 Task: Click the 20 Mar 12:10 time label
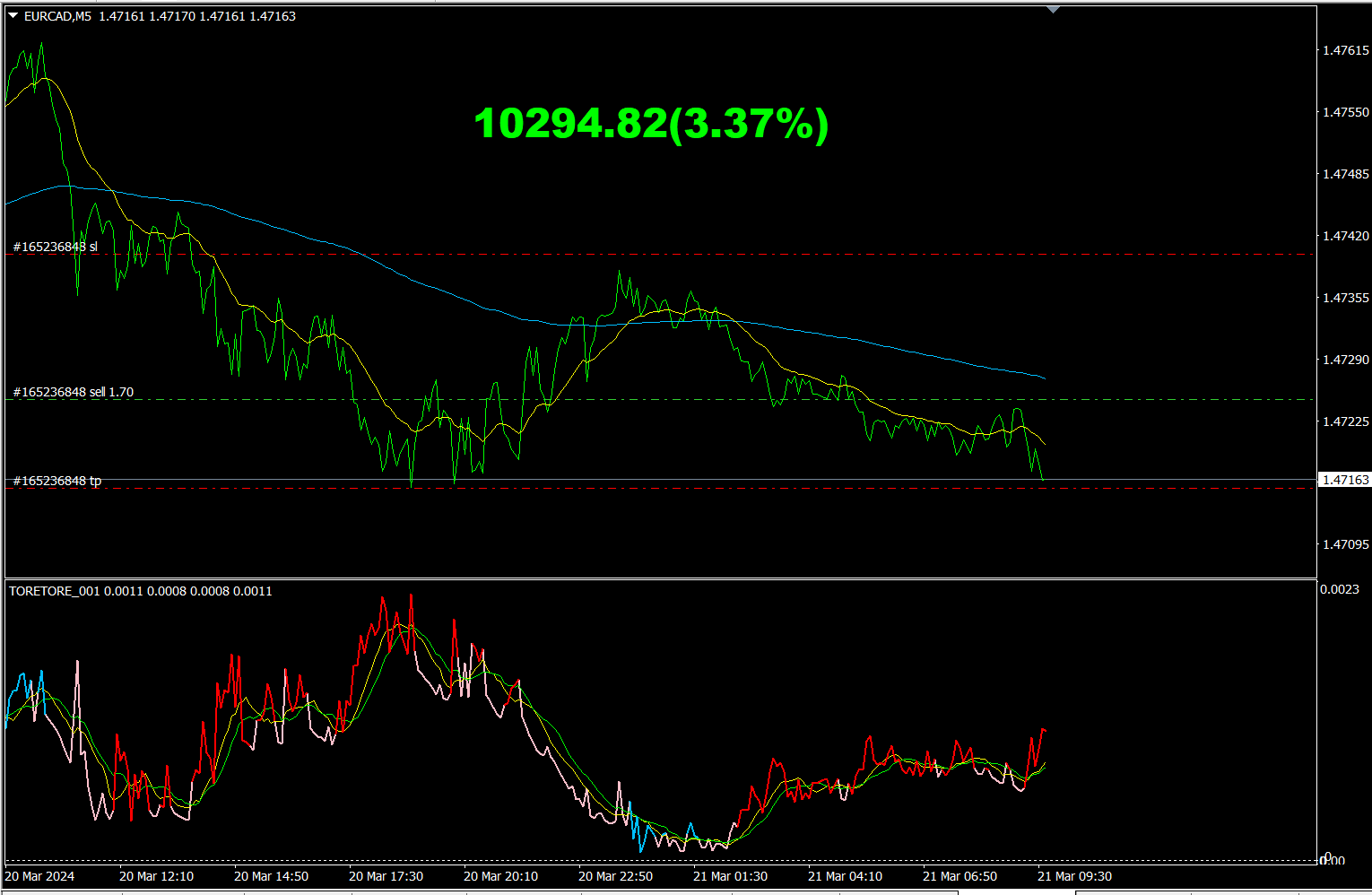coord(156,876)
